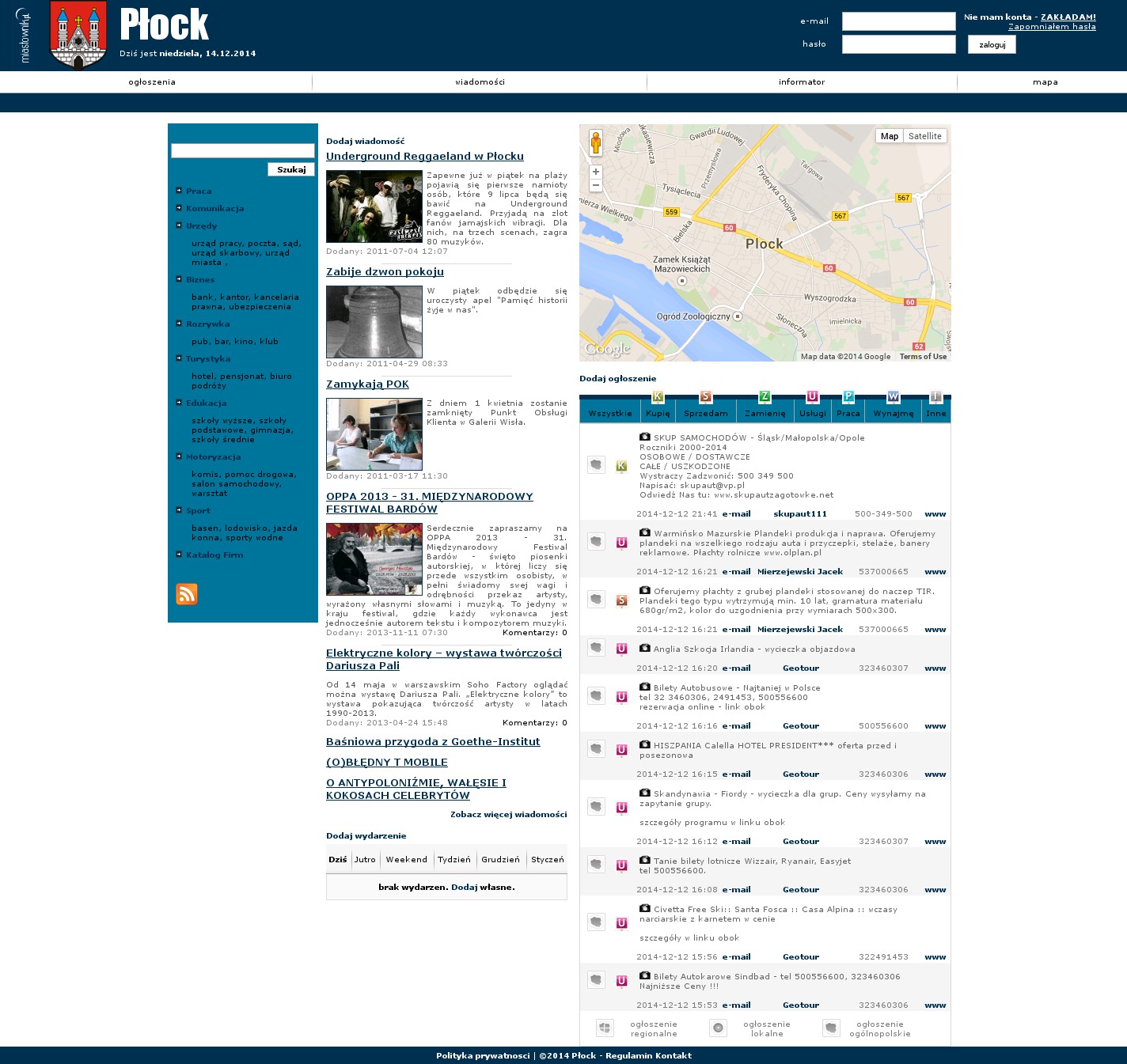Screen dimensions: 1127x1064
Task: Switch map to Satellite view
Action: click(924, 136)
